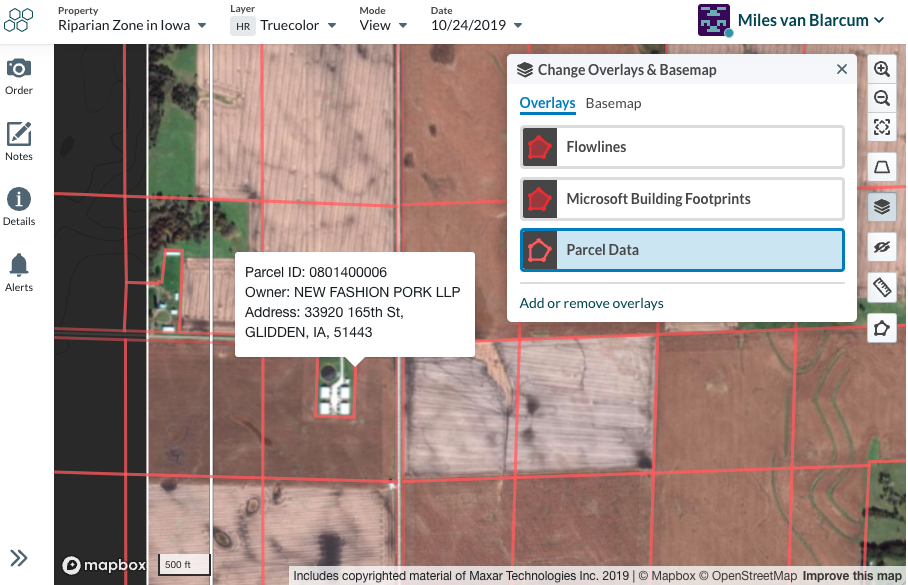Select the zoom out tool
The image size is (908, 585).
[x=881, y=98]
